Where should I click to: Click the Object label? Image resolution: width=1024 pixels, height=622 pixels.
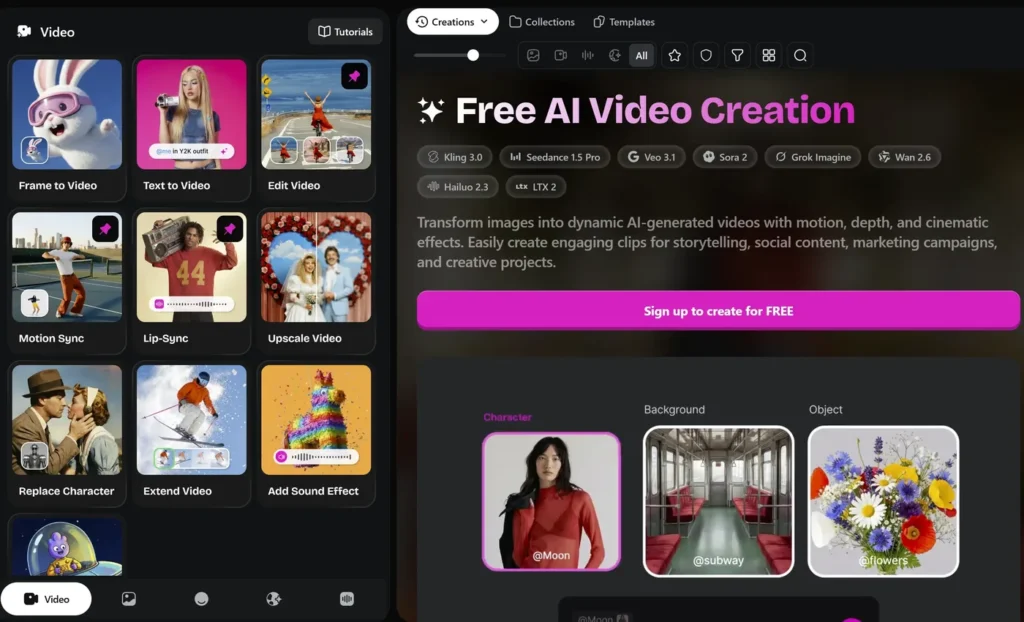[825, 410]
